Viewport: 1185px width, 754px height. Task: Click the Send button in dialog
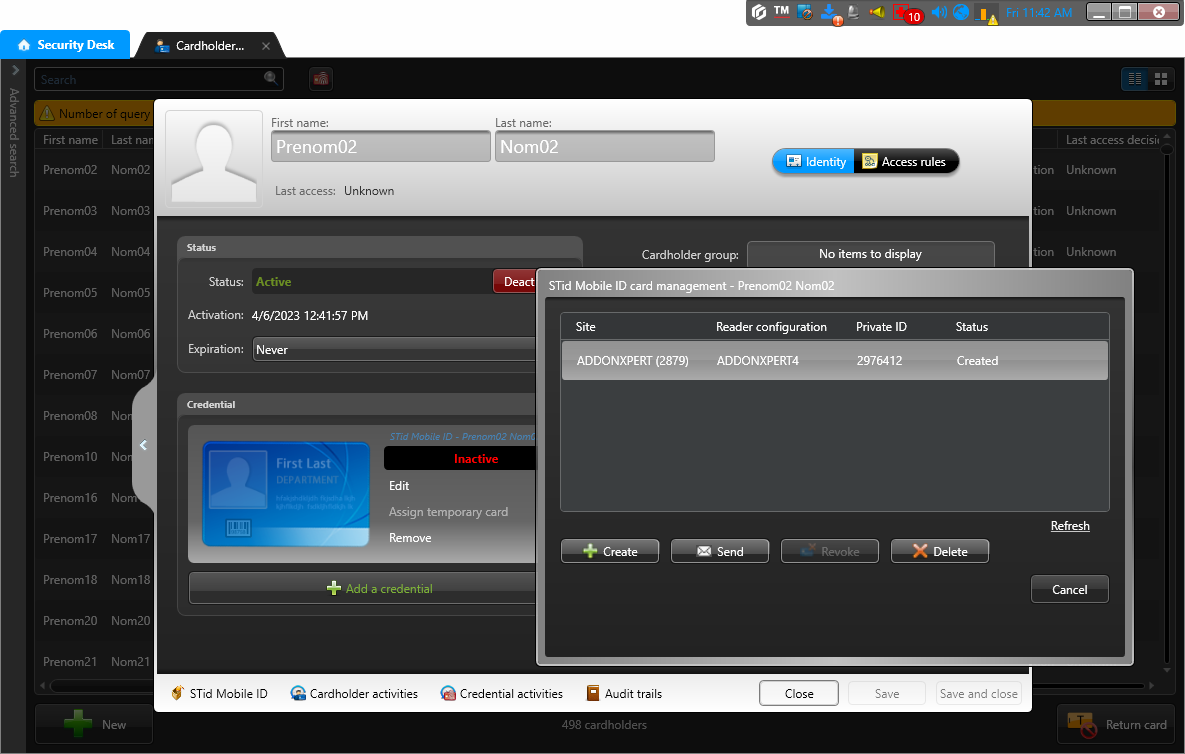[x=720, y=551]
